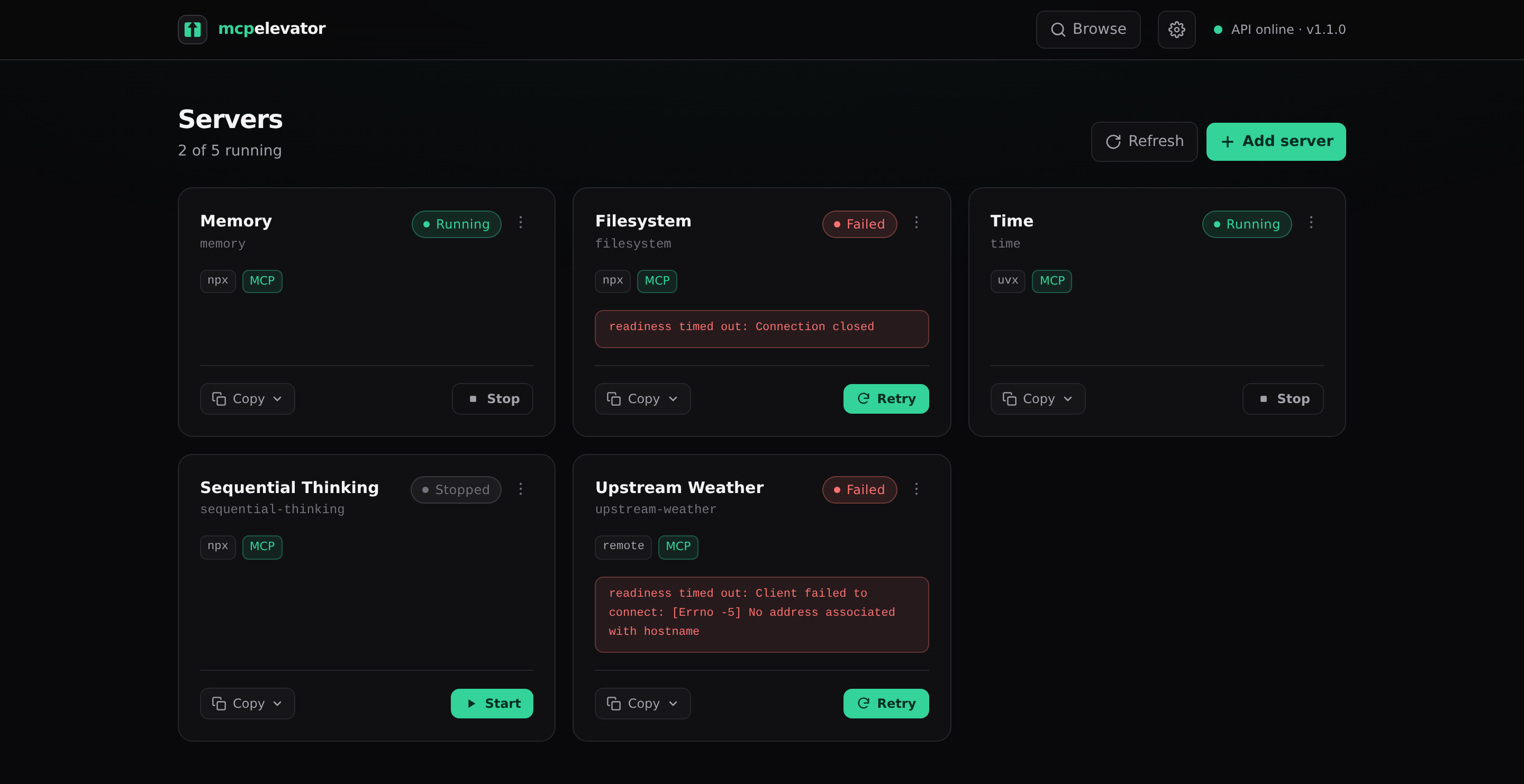
Task: Click the Running status badge on Time
Action: tap(1247, 224)
